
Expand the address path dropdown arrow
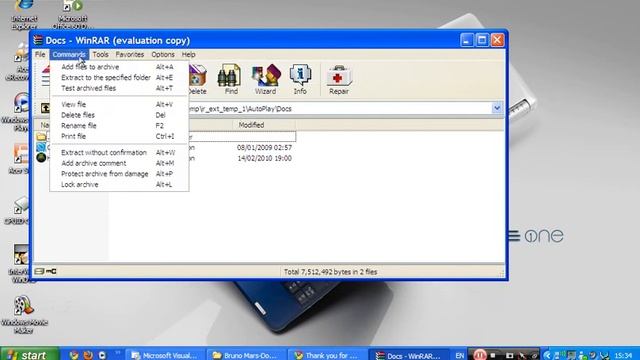point(497,108)
